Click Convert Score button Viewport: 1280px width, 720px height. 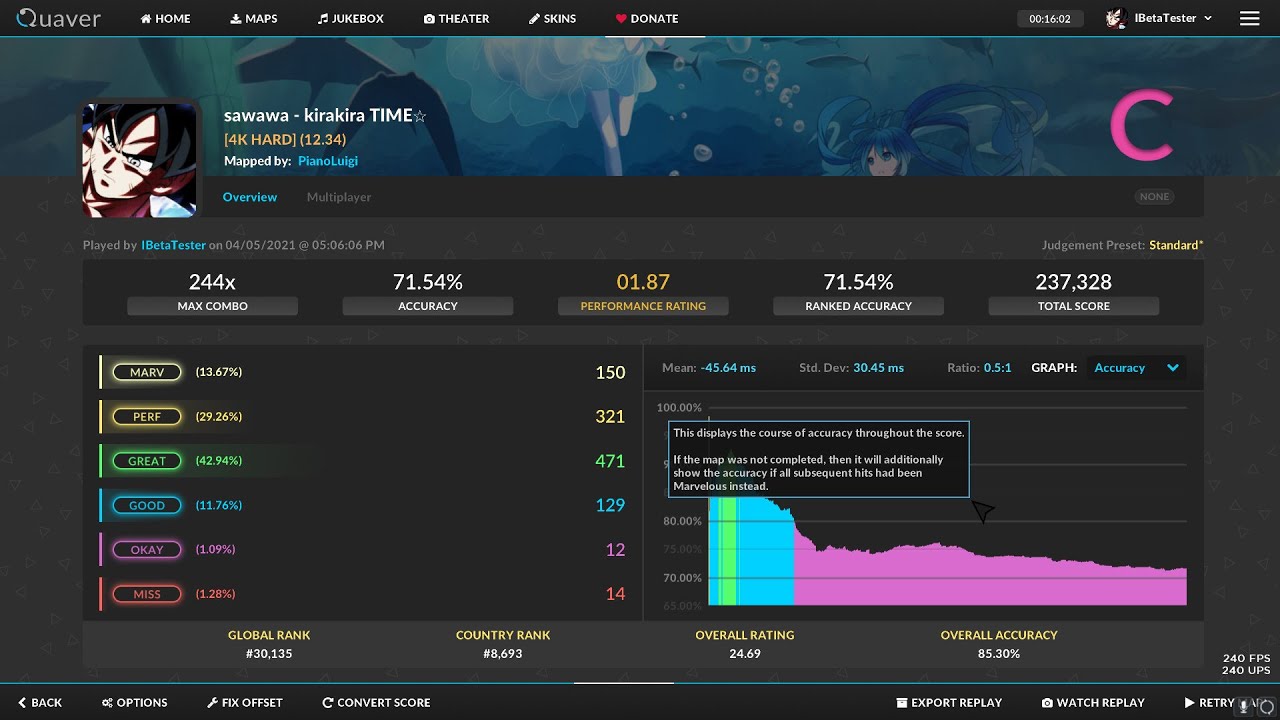pos(376,702)
